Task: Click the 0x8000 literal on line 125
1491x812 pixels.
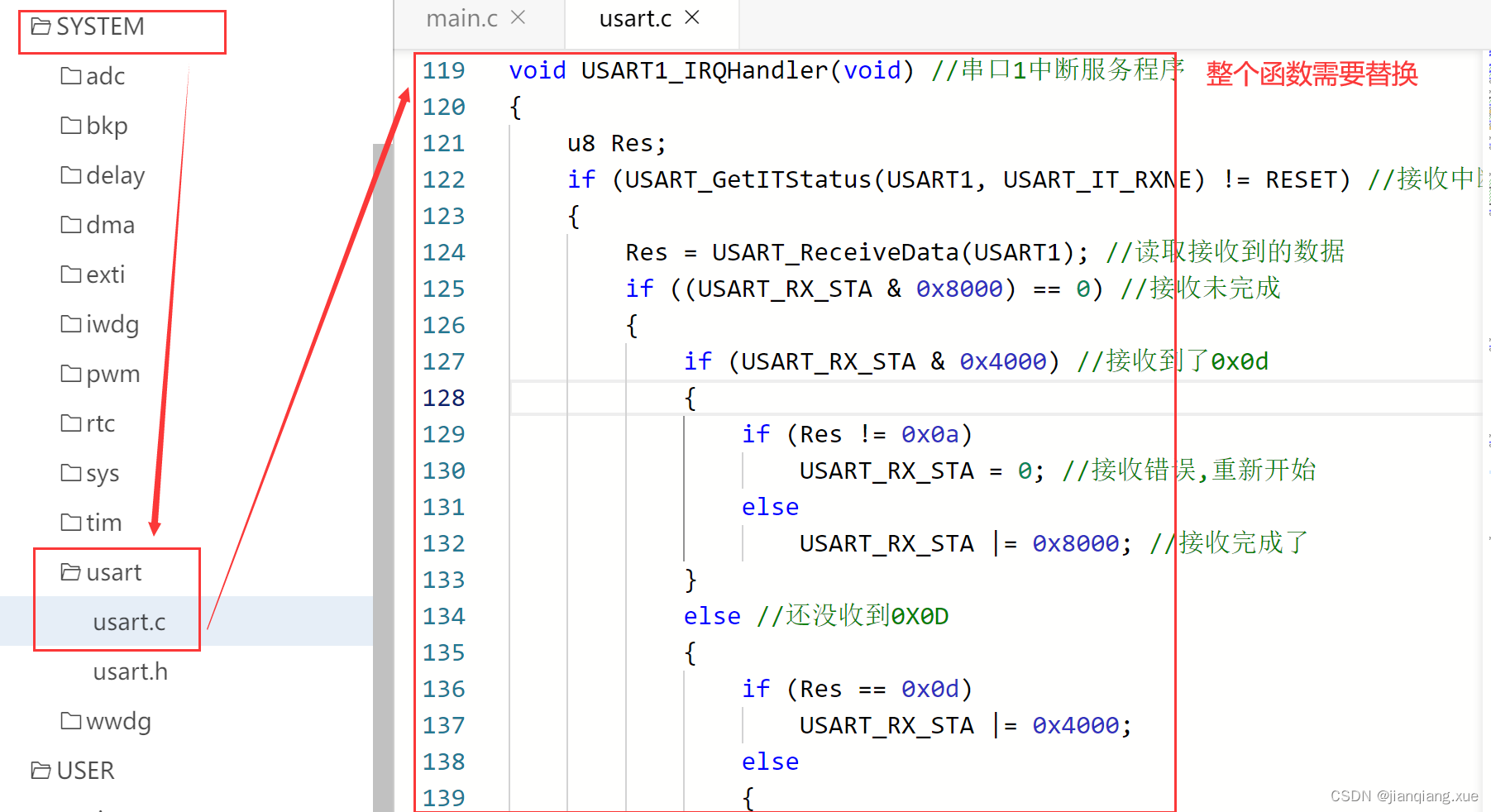Action: pos(959,289)
